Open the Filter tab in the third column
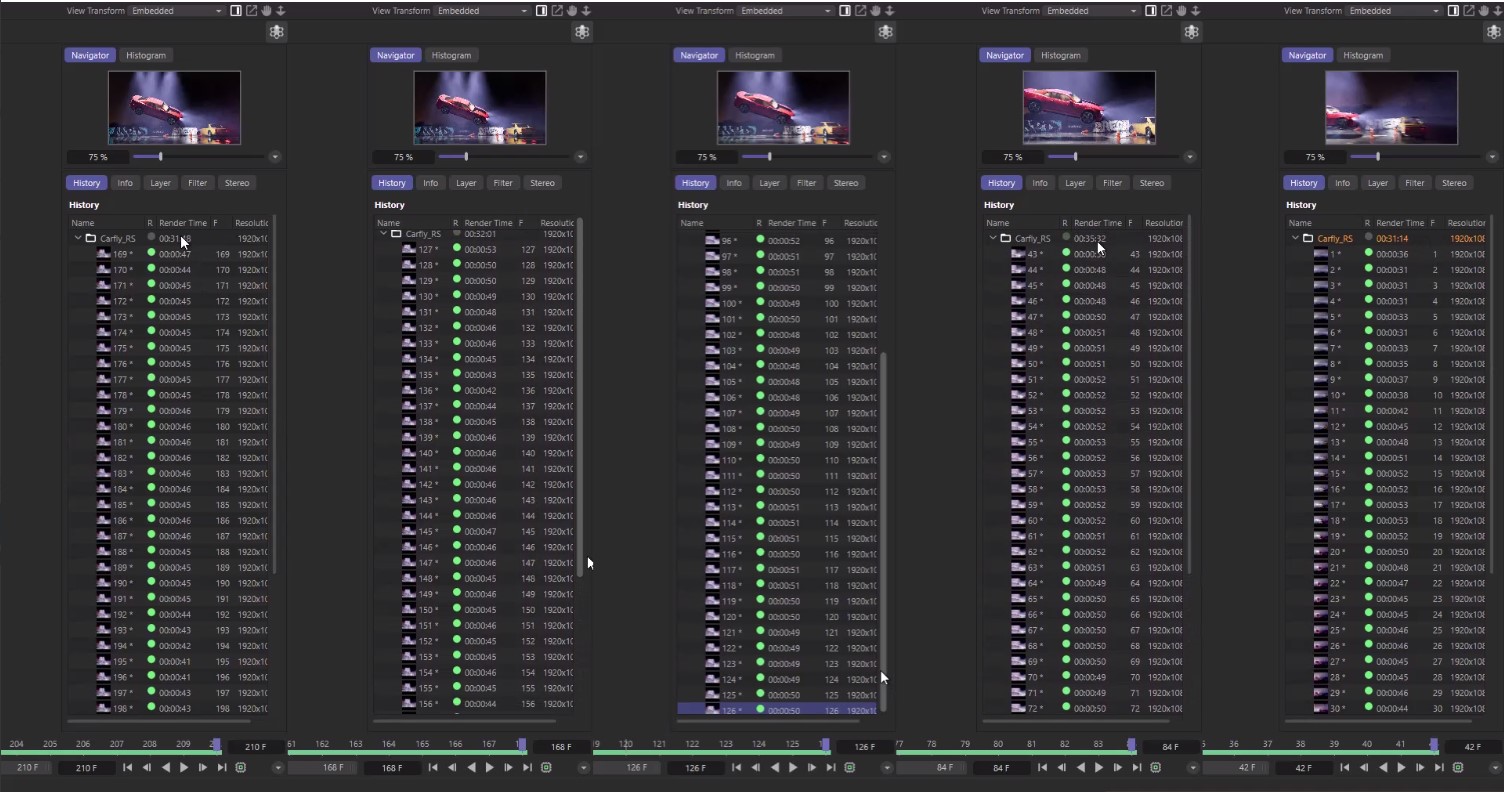This screenshot has height=792, width=1504. (806, 182)
